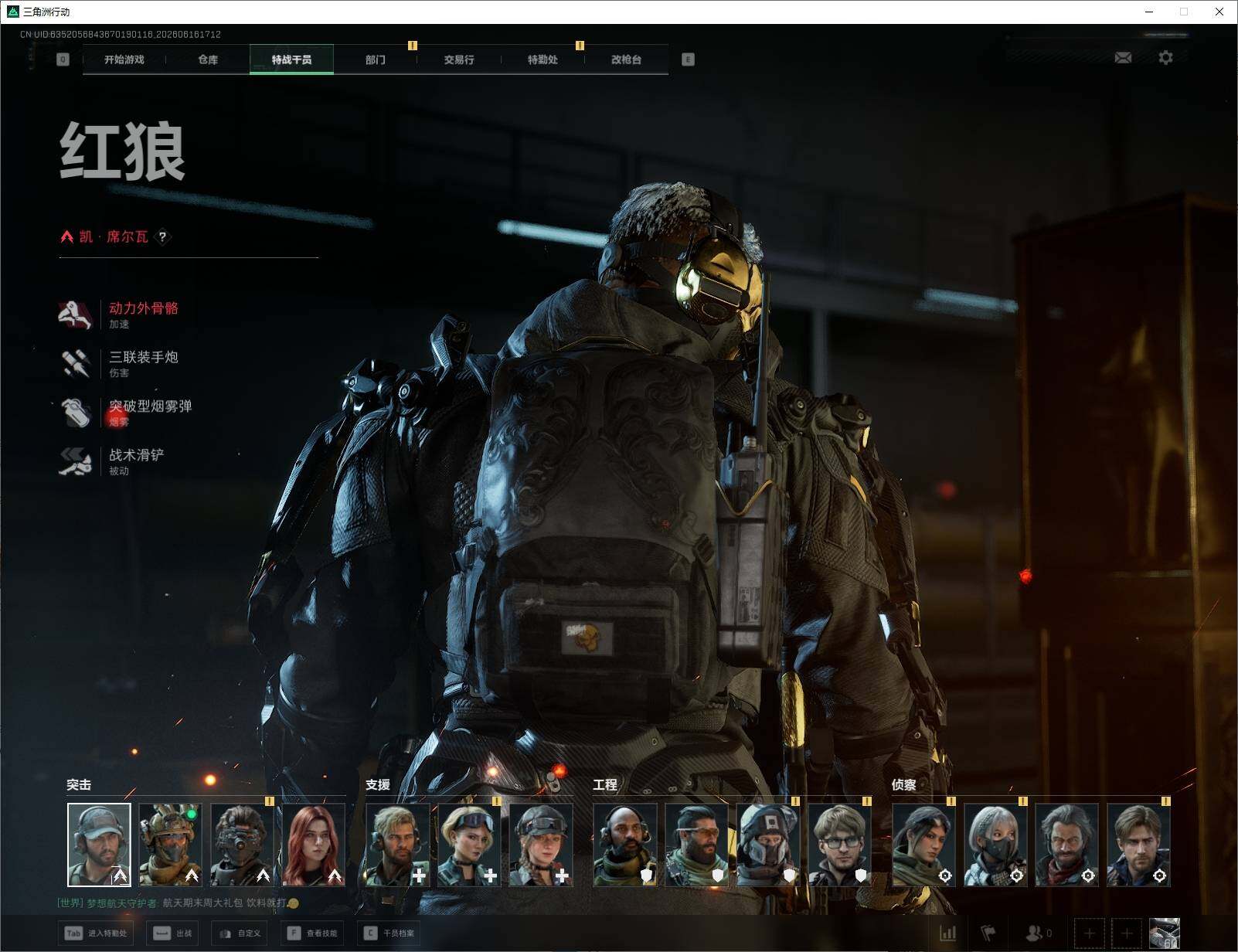This screenshot has width=1238, height=952.
Task: Select the 战术滑铲 passive skill icon
Action: [76, 461]
